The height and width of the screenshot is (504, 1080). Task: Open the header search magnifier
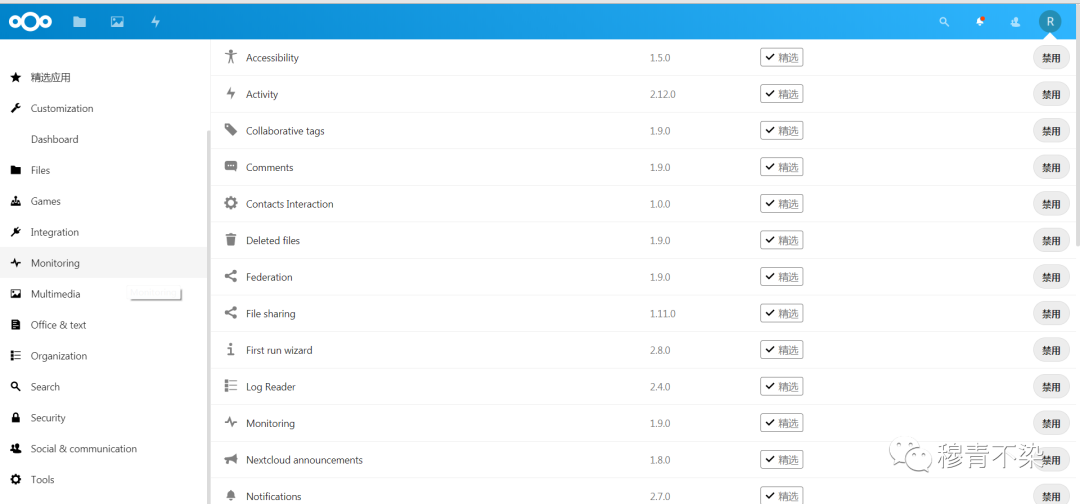[x=944, y=22]
